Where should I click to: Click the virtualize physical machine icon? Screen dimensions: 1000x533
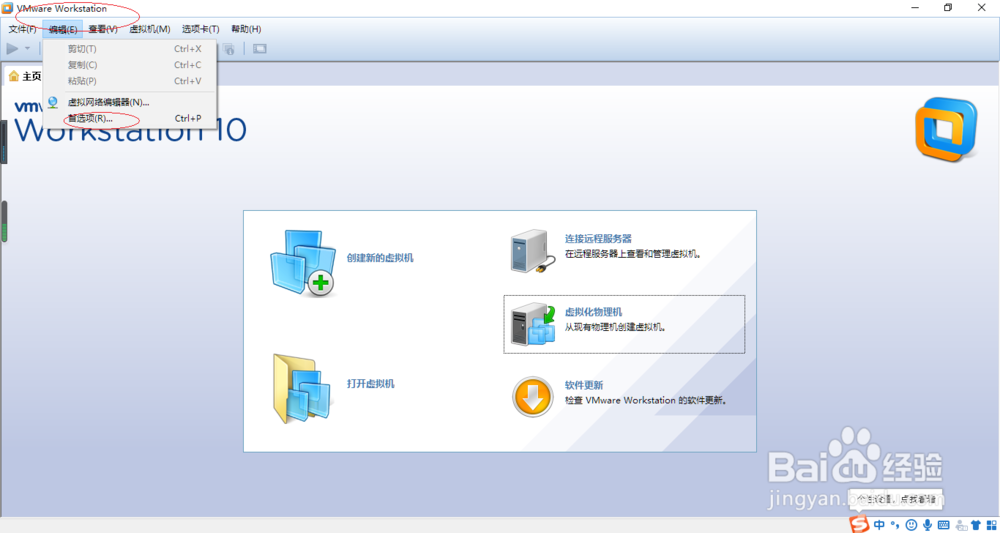point(533,324)
